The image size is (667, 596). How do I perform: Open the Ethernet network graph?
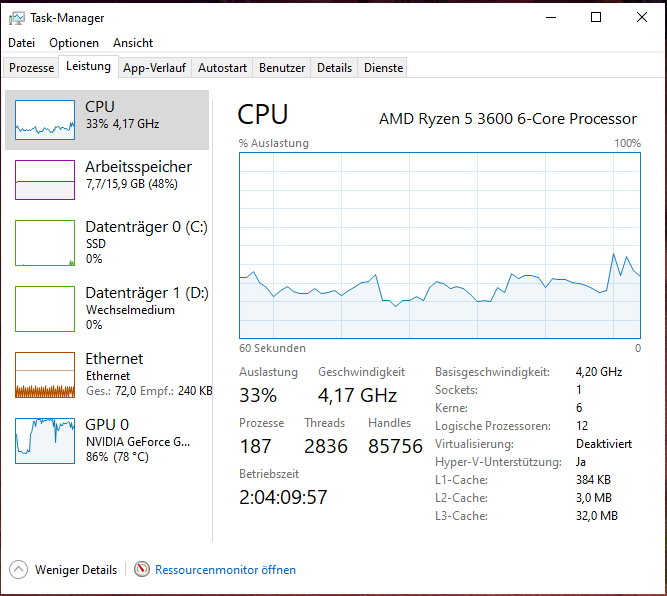coord(45,375)
